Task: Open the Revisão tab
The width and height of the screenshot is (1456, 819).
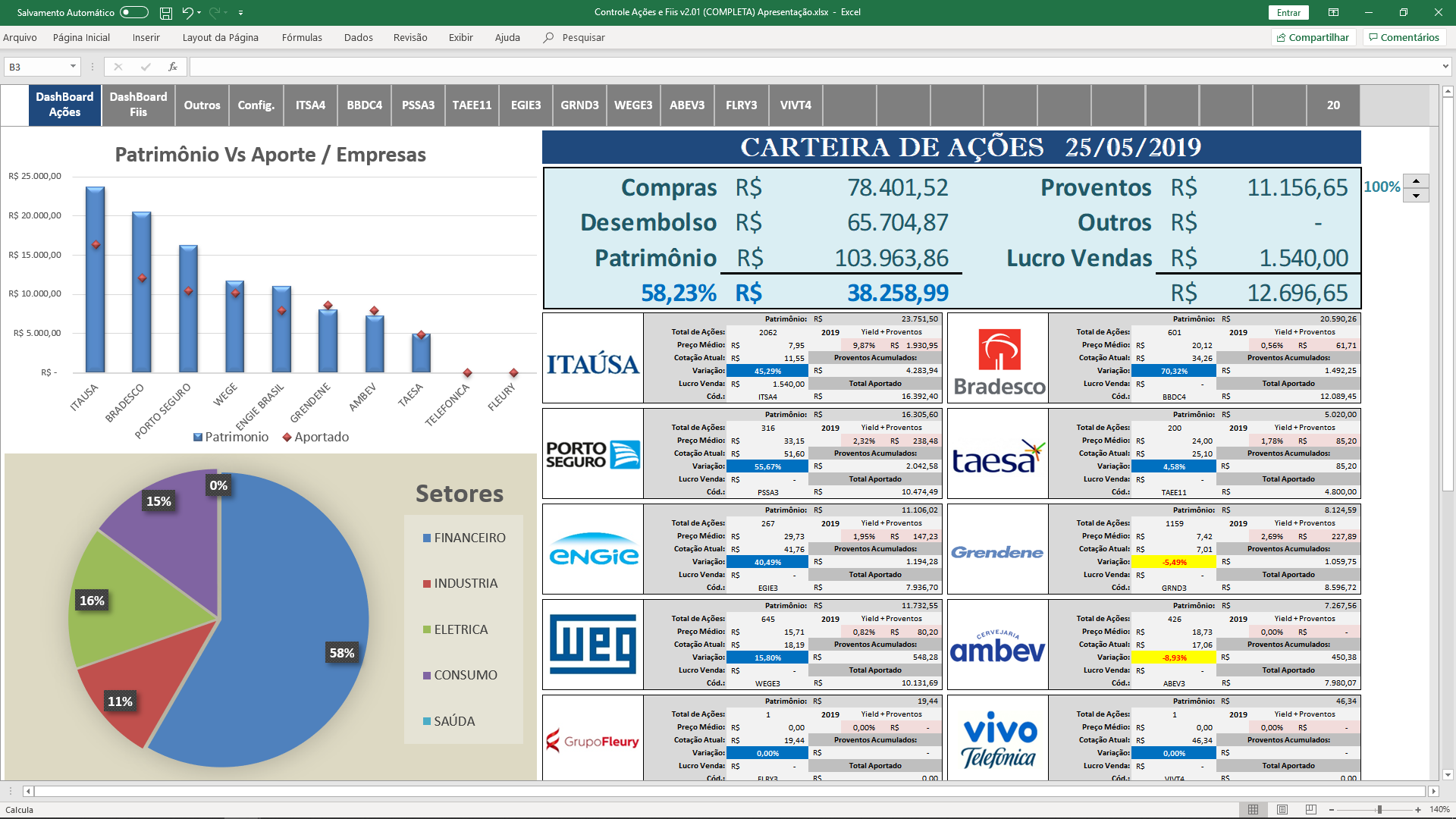Action: [410, 37]
